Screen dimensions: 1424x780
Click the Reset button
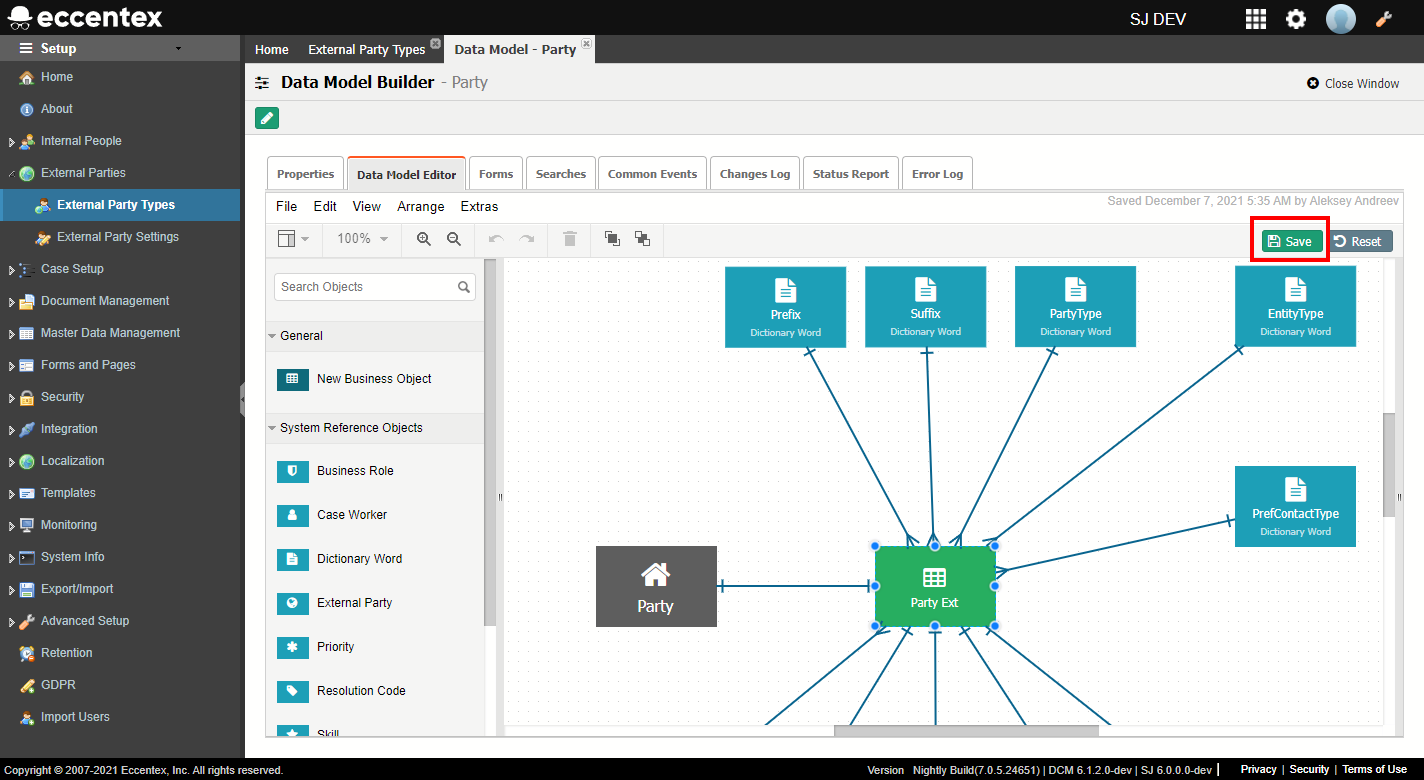tap(1360, 240)
